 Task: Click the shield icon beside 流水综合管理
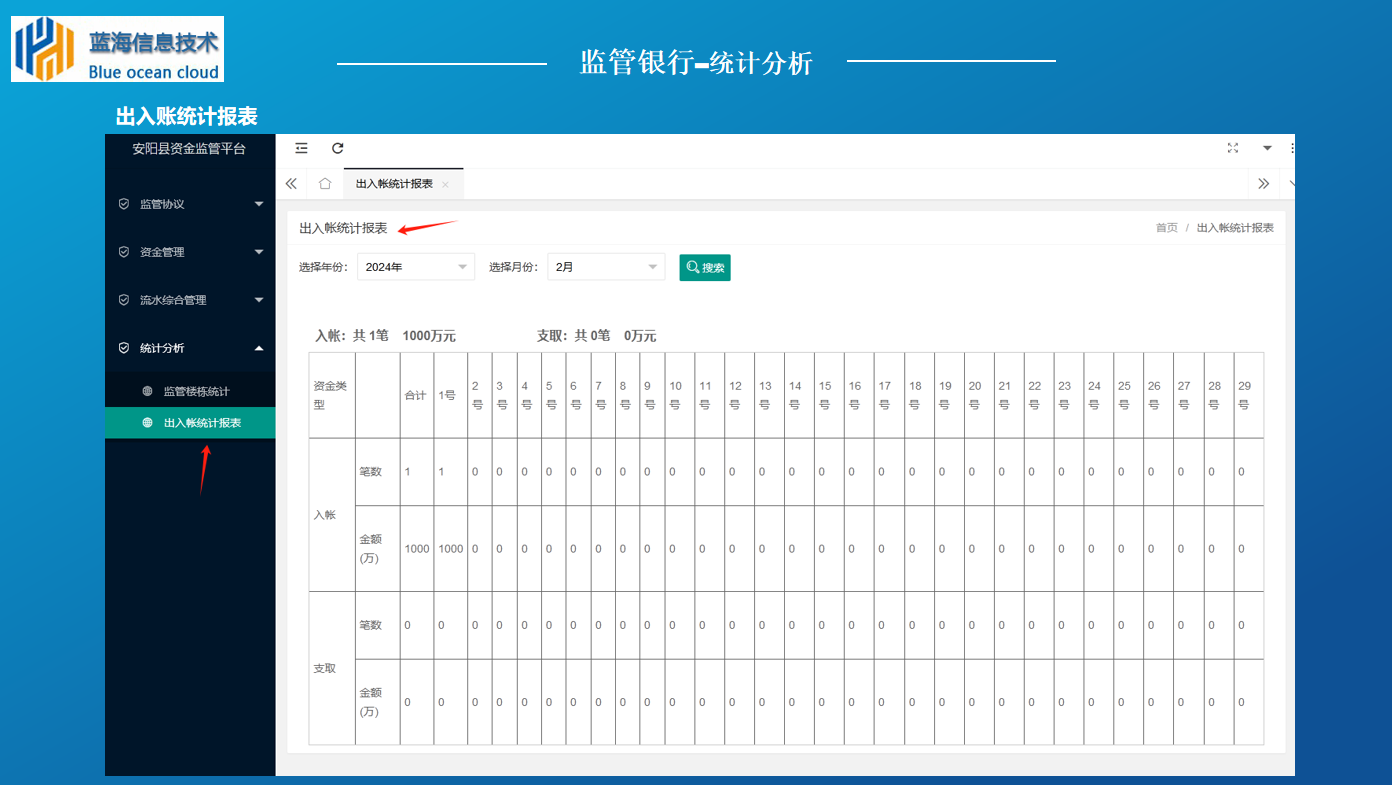click(124, 300)
